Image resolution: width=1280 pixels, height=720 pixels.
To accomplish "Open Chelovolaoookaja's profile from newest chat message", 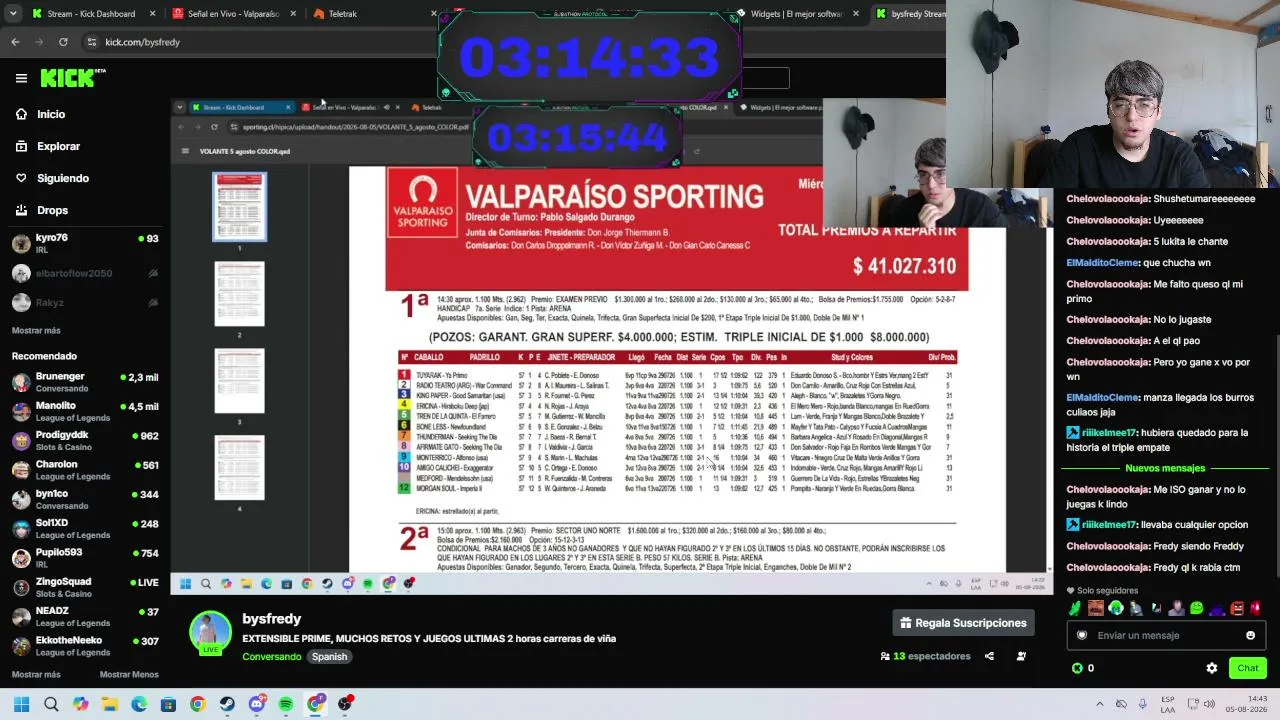I will tap(1108, 568).
